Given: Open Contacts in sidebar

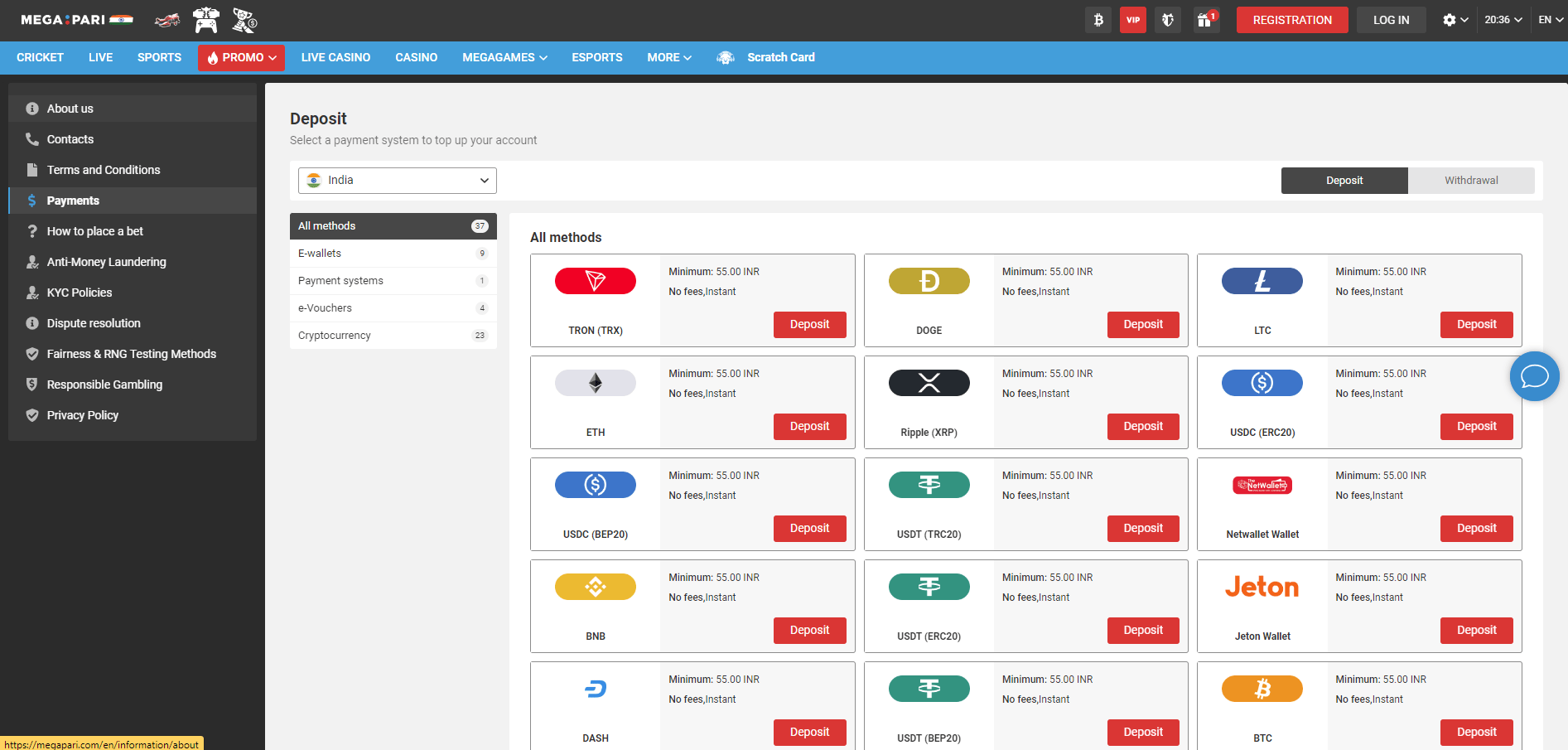Looking at the screenshot, I should pyautogui.click(x=133, y=139).
